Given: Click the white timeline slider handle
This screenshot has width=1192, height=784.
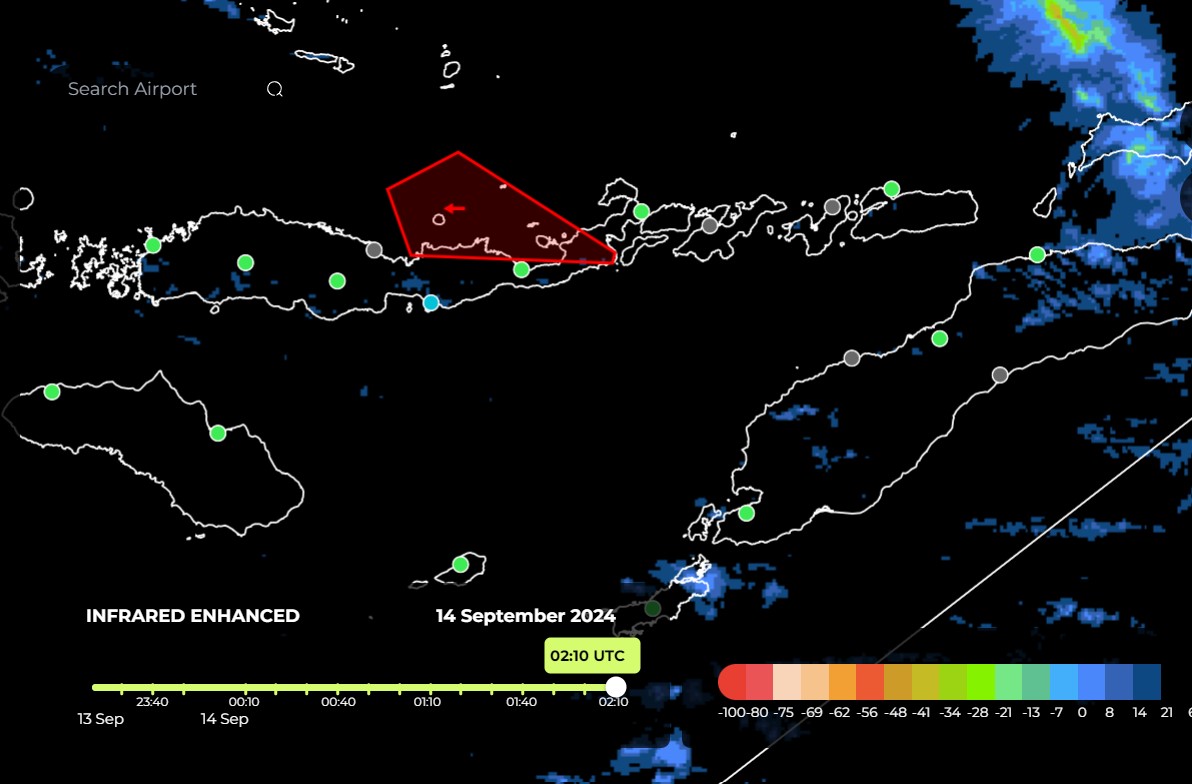Looking at the screenshot, I should tap(616, 687).
